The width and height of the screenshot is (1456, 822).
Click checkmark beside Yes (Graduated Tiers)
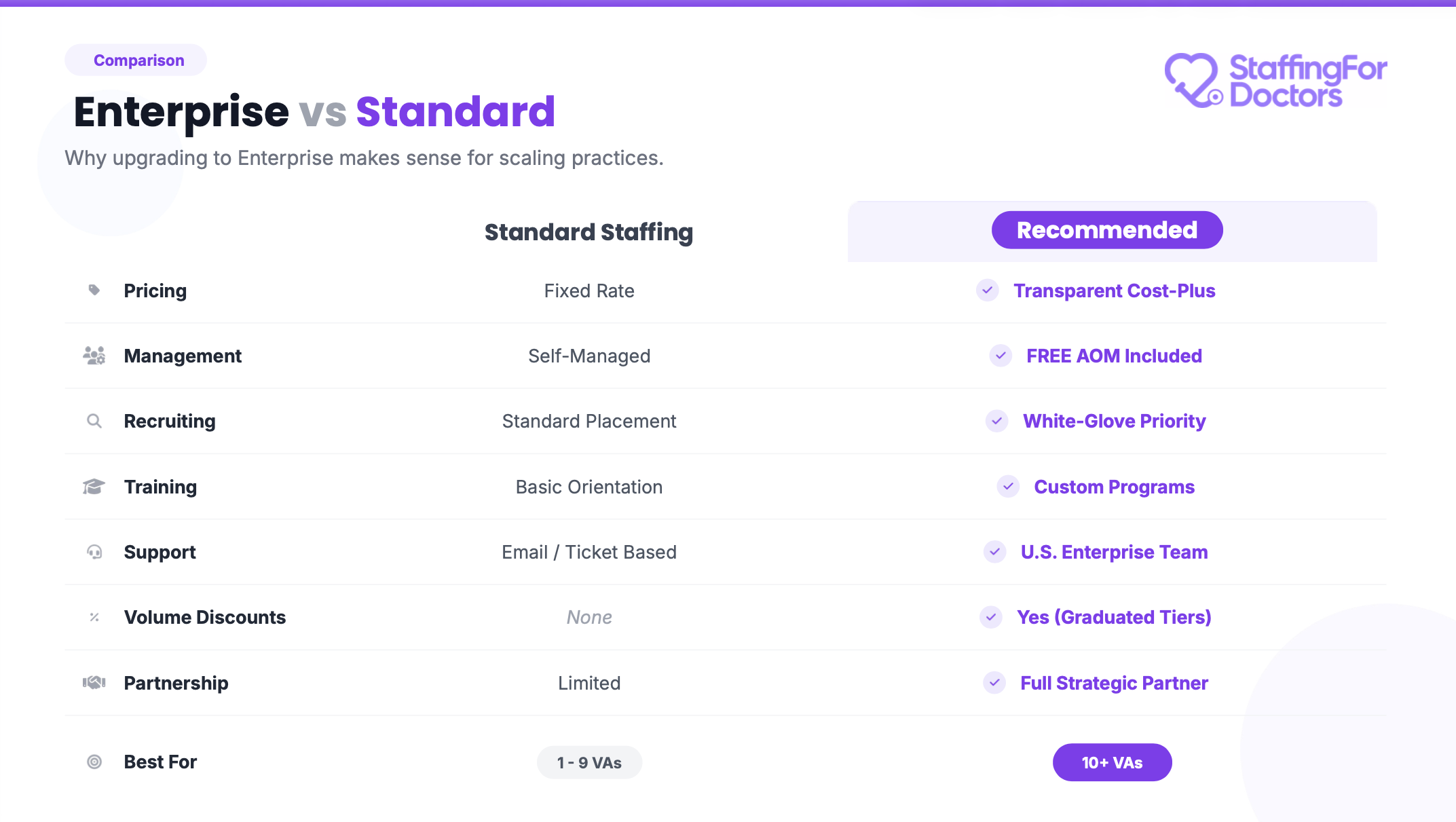tap(991, 617)
